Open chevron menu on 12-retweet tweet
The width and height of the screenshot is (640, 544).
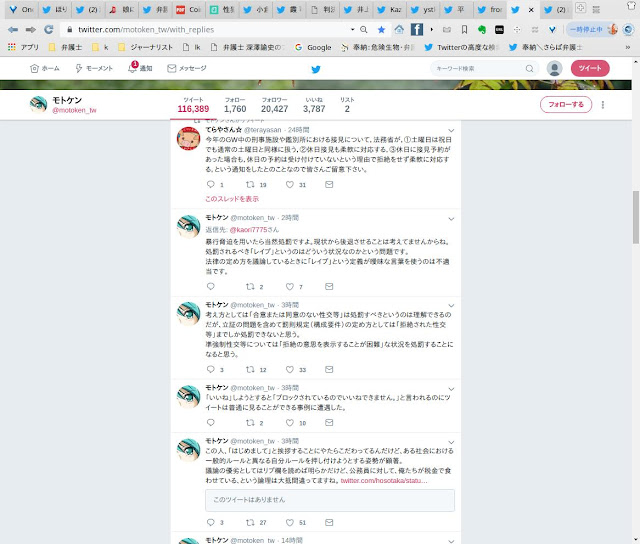click(x=451, y=306)
